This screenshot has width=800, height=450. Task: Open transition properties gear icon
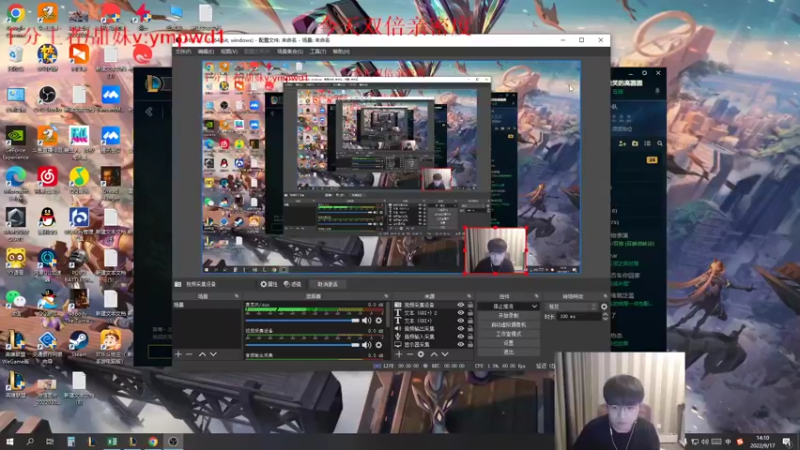tap(604, 307)
